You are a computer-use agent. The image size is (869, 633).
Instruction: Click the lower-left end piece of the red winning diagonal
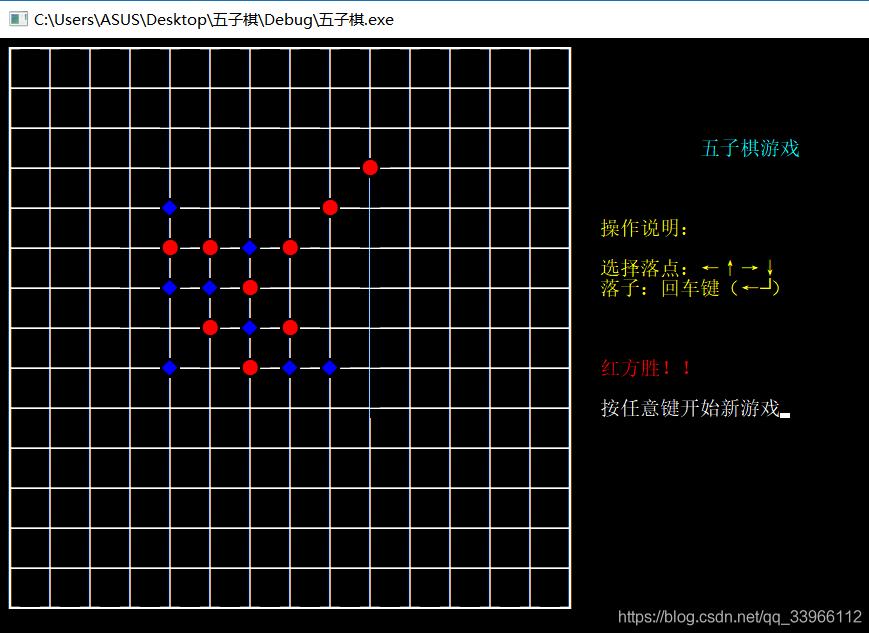210,327
